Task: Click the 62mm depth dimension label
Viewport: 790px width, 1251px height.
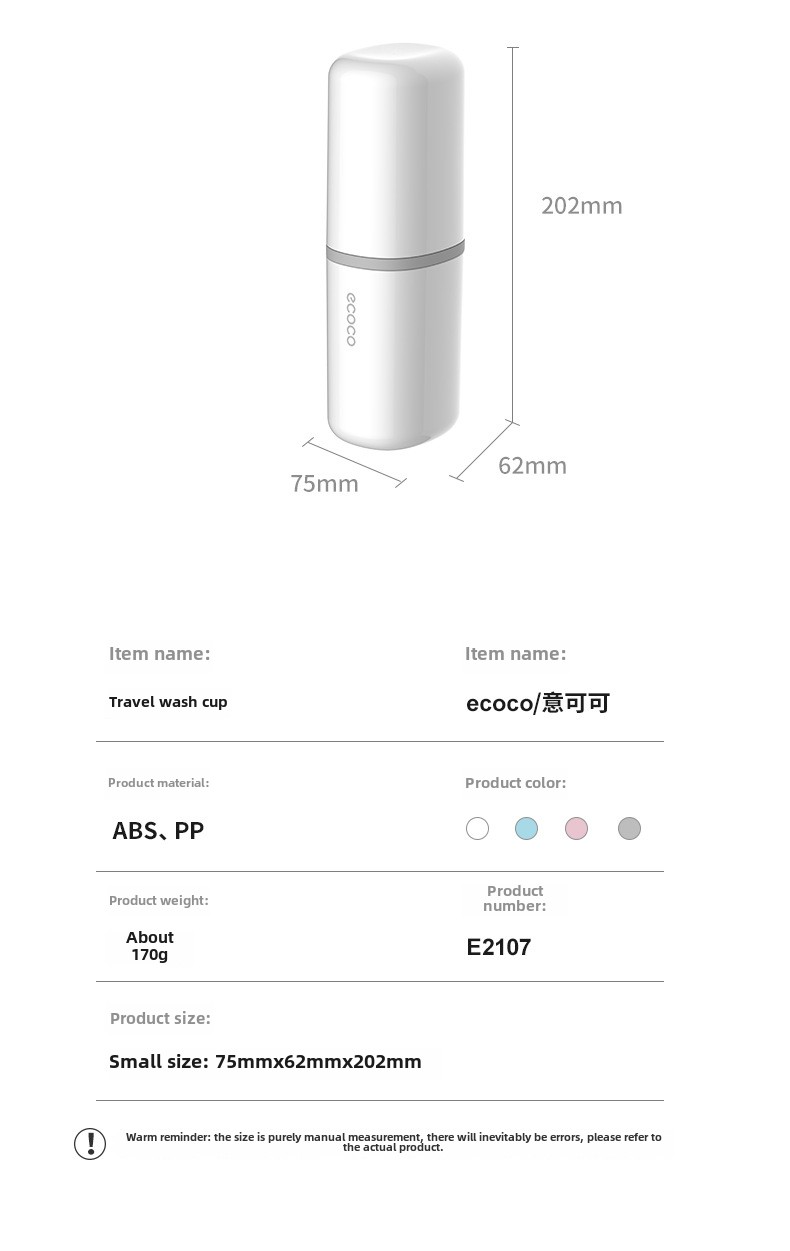Action: click(x=532, y=465)
